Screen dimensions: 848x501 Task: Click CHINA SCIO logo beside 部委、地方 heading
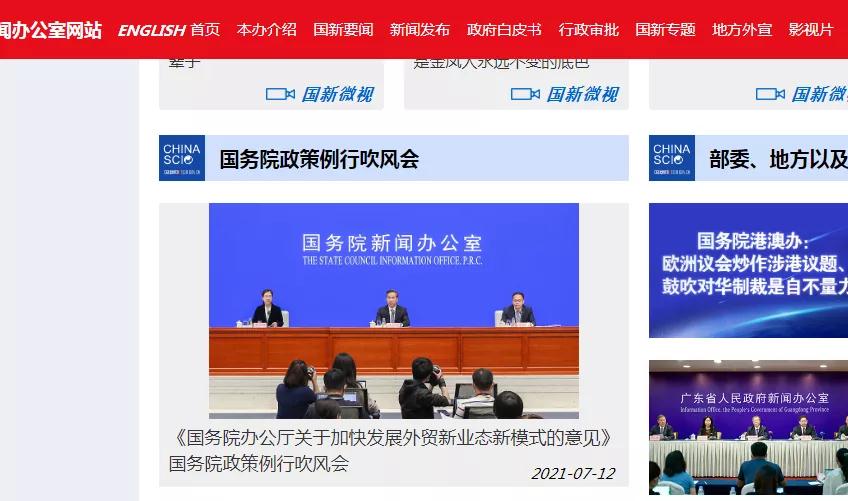672,158
